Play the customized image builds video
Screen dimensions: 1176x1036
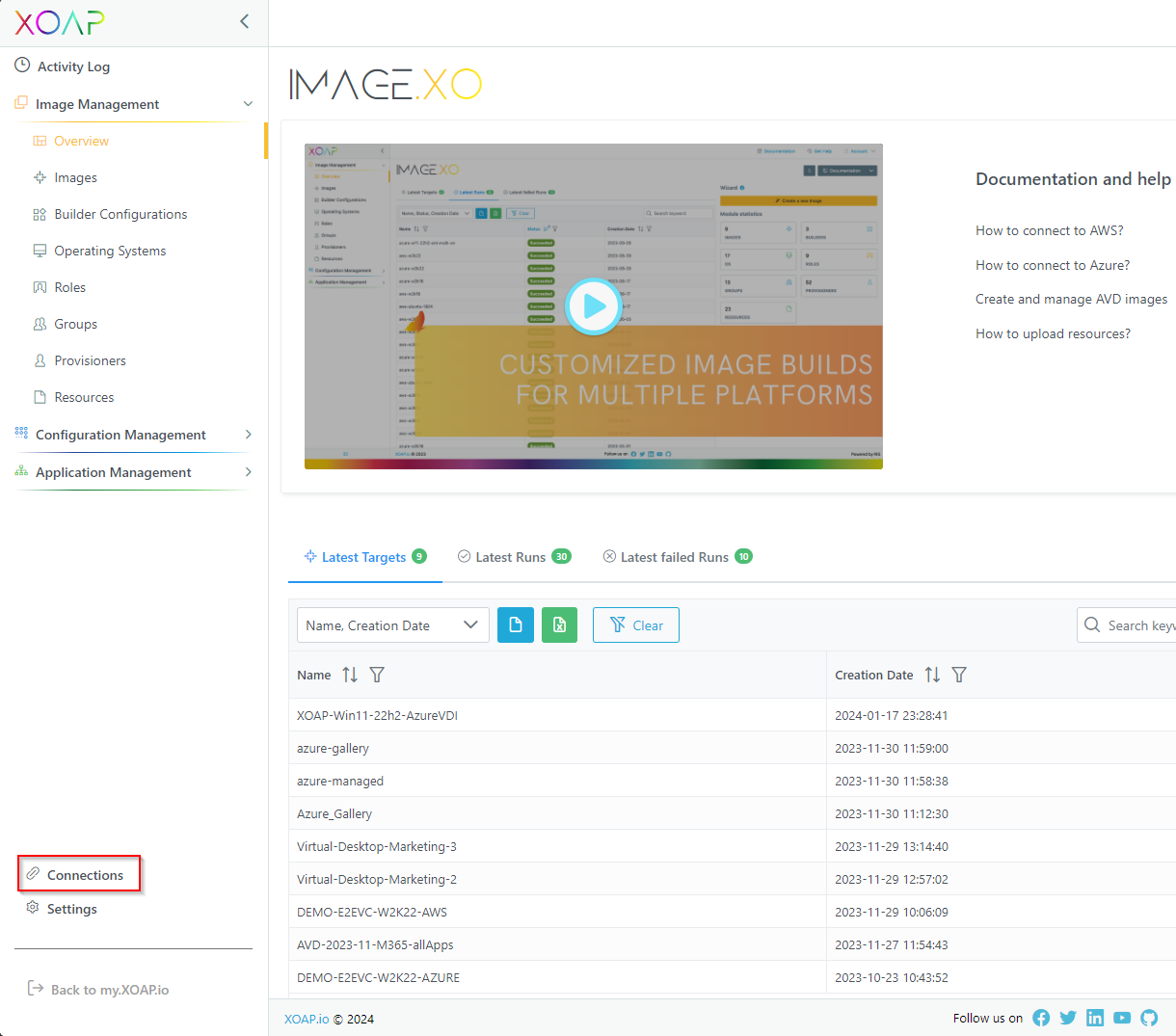click(x=593, y=305)
